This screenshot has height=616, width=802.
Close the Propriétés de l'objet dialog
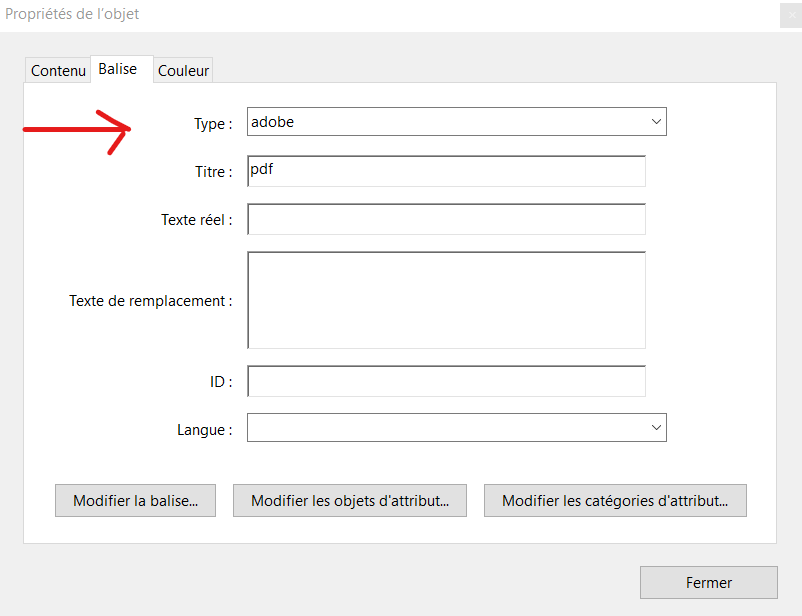(x=791, y=15)
